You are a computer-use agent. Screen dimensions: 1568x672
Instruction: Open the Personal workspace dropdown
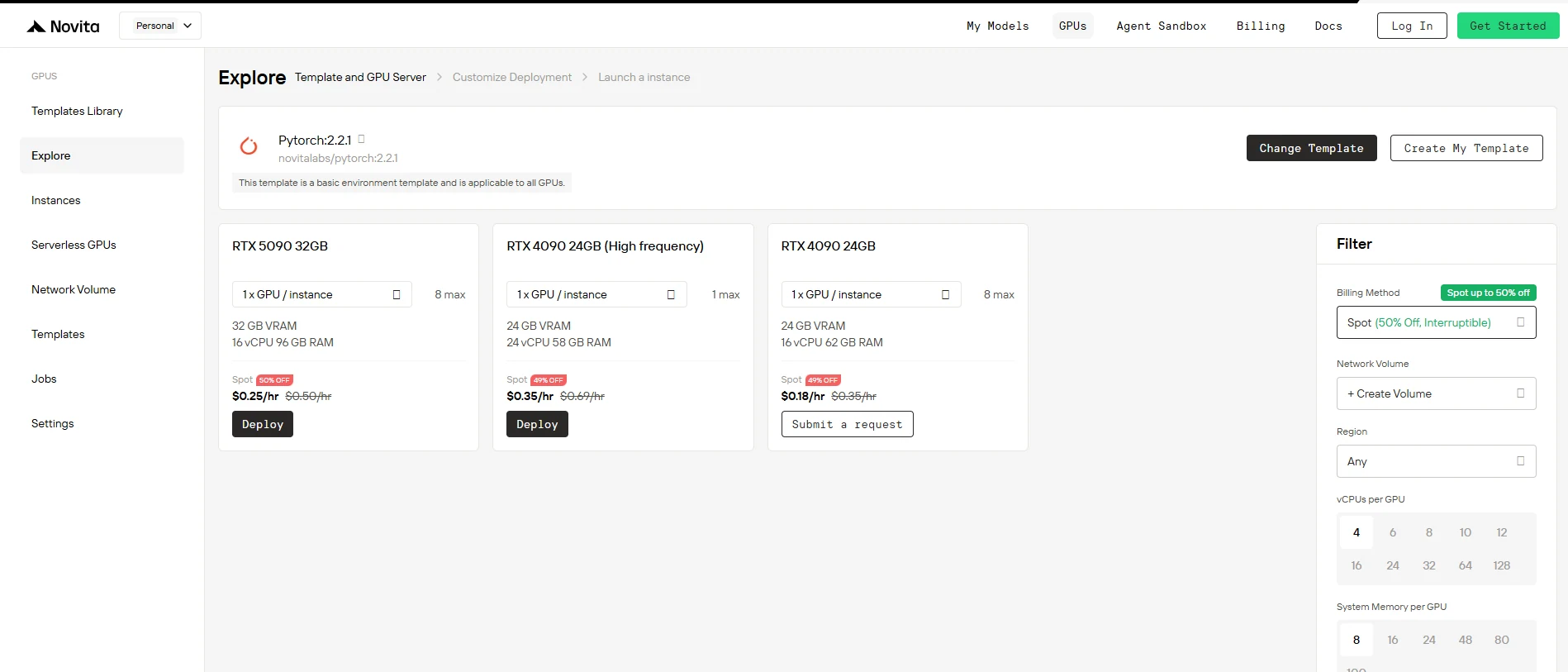(x=160, y=26)
